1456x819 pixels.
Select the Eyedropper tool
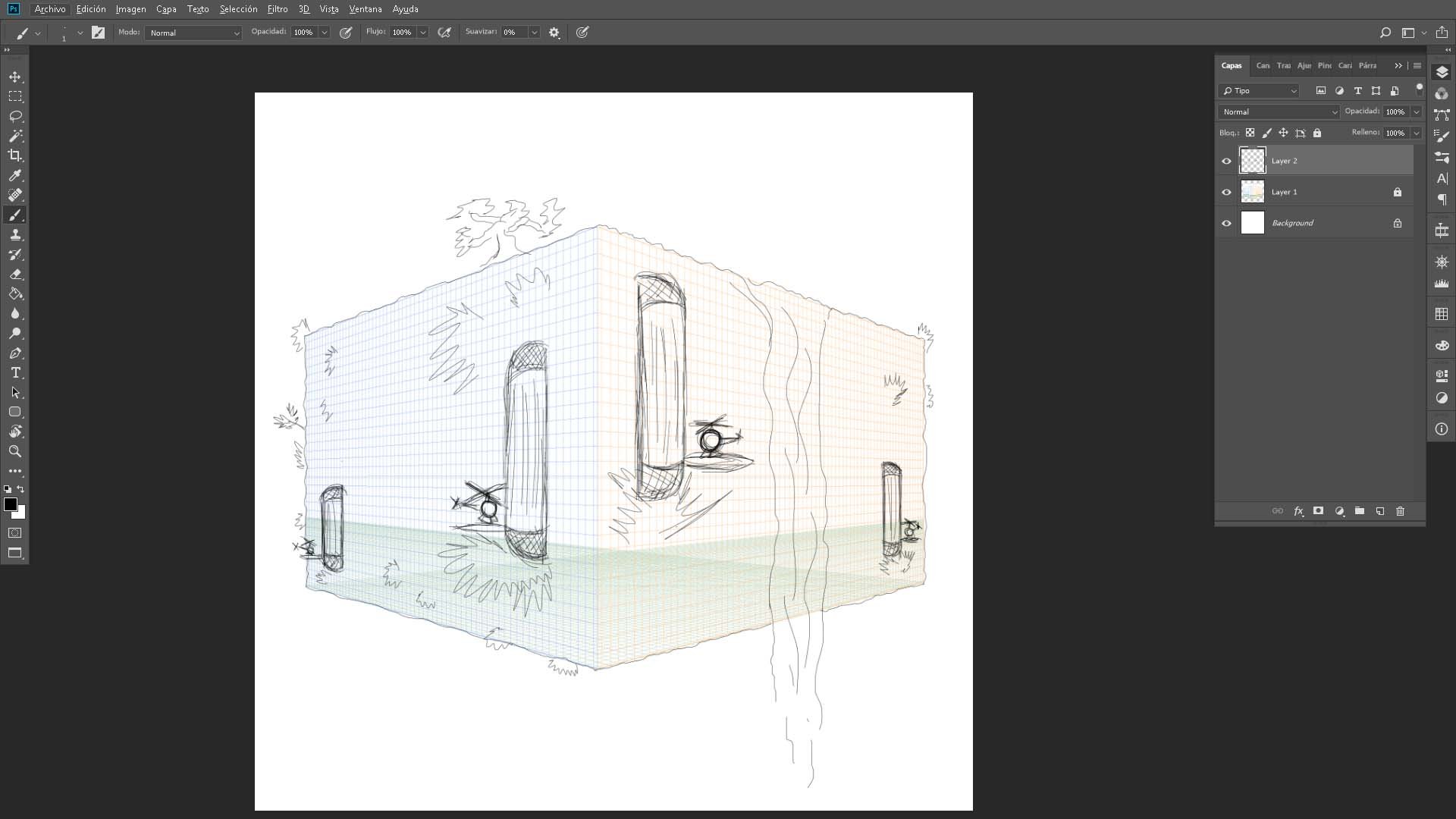(x=15, y=176)
